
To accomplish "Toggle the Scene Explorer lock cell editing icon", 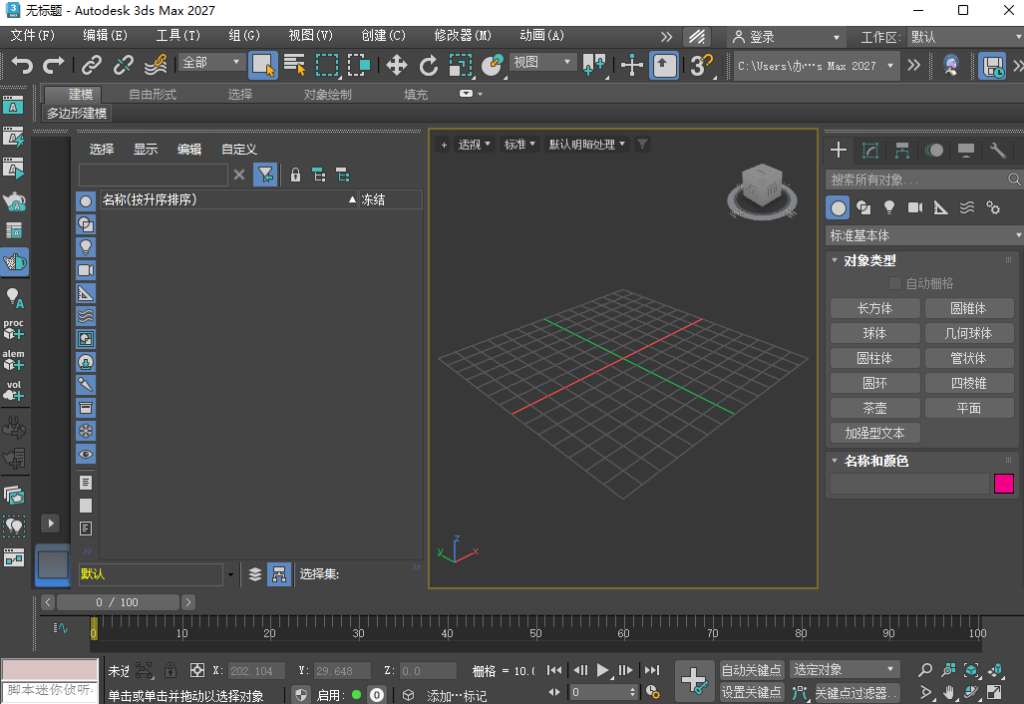I will (x=295, y=174).
